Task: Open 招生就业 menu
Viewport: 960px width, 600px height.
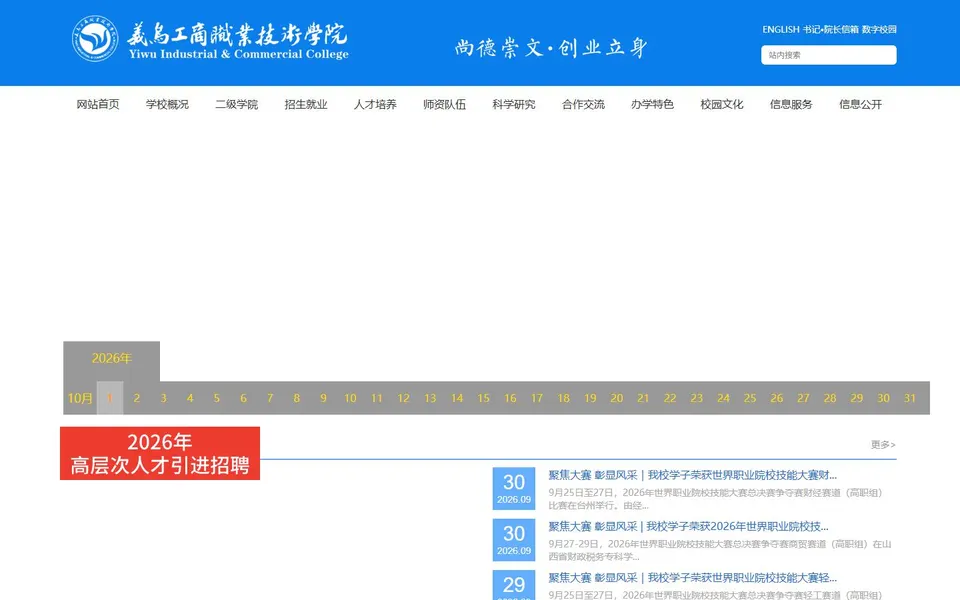Action: coord(306,104)
